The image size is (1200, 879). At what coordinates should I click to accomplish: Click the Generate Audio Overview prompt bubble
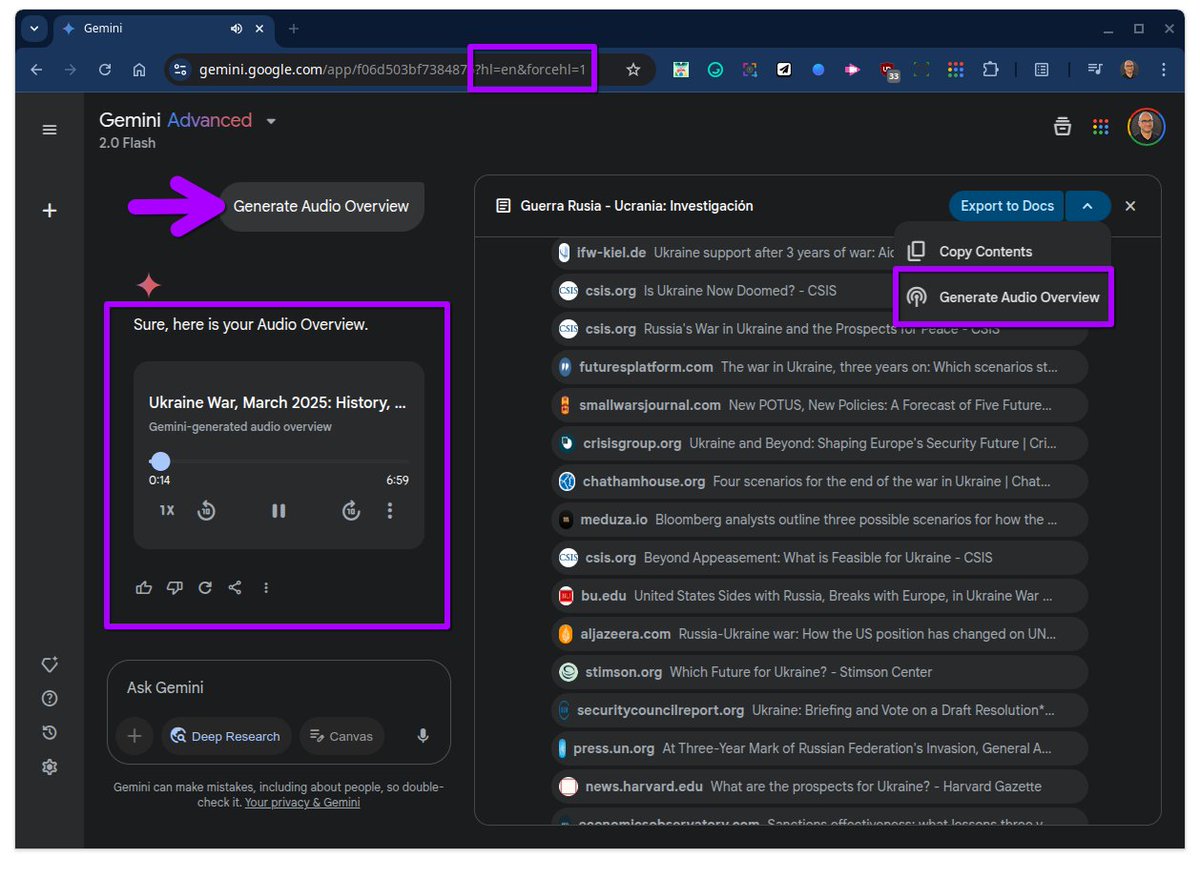click(x=321, y=207)
